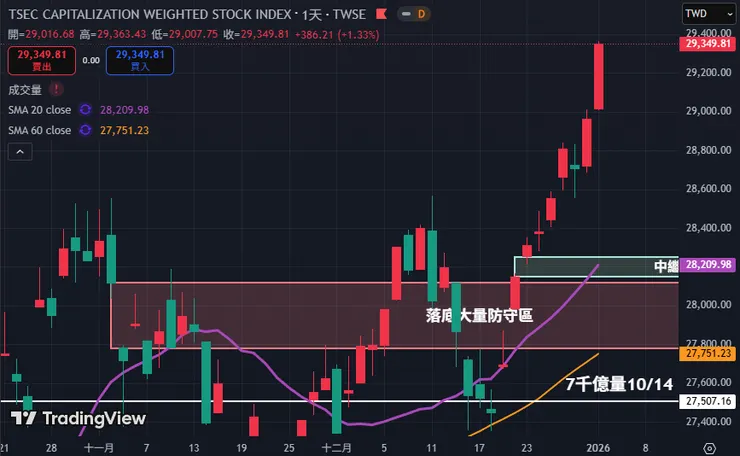Select the SMA 20 close indicator label

(x=40, y=110)
